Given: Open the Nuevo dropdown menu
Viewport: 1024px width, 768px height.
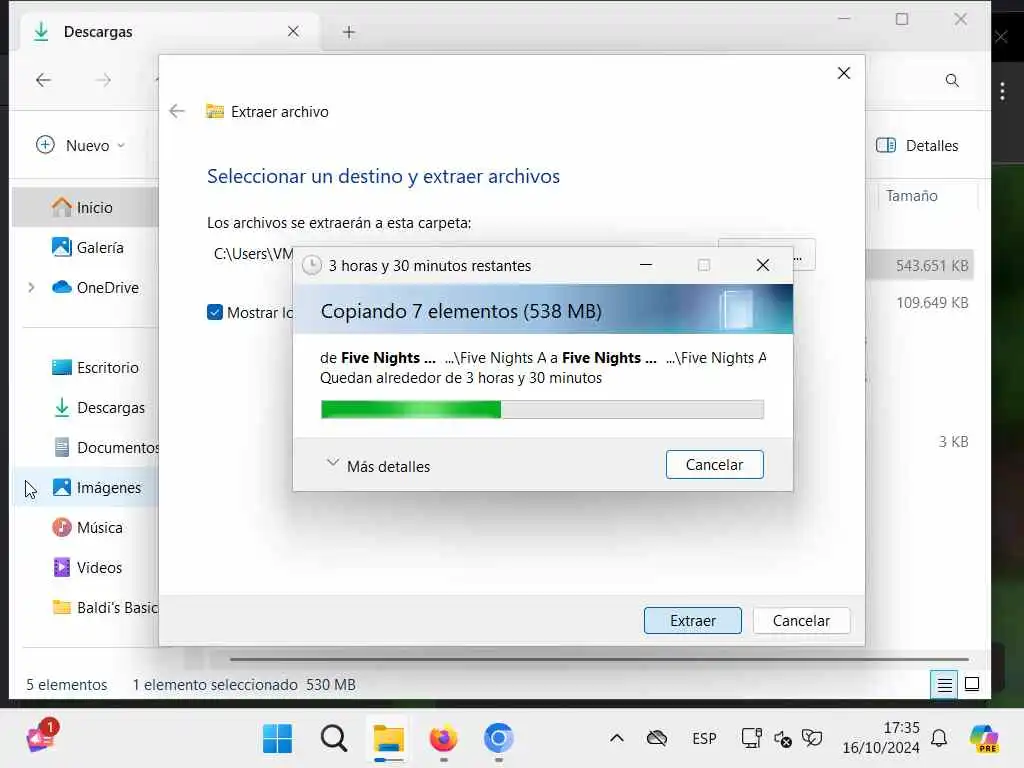Looking at the screenshot, I should click(x=80, y=145).
